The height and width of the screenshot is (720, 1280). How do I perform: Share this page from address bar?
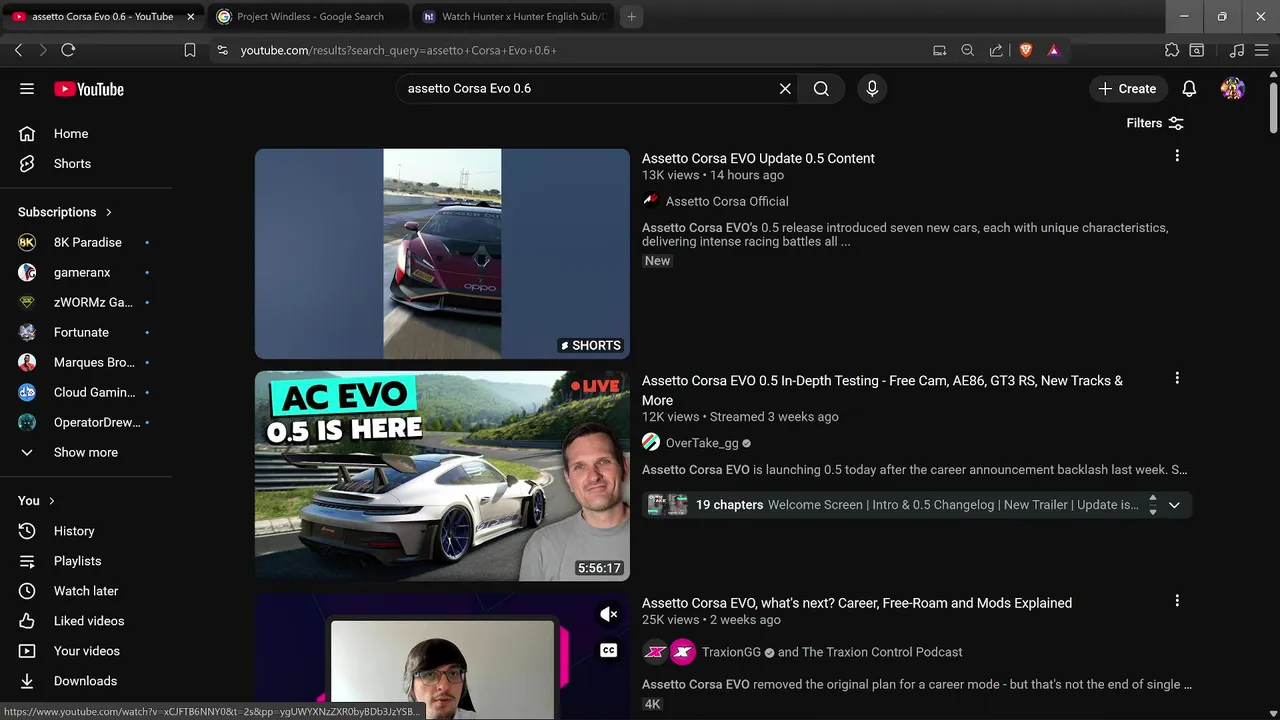[996, 50]
